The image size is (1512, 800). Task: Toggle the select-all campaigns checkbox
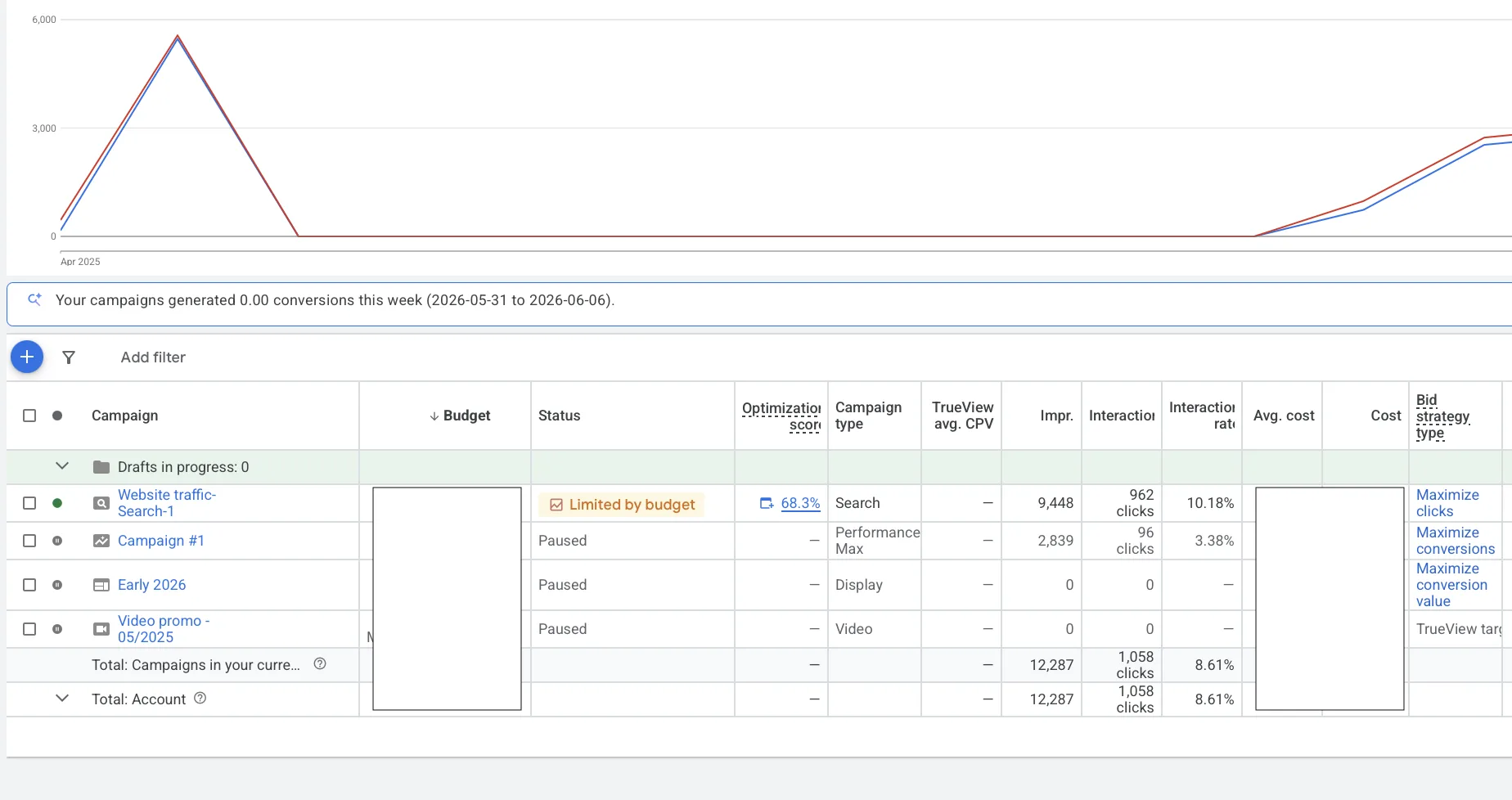tap(29, 416)
